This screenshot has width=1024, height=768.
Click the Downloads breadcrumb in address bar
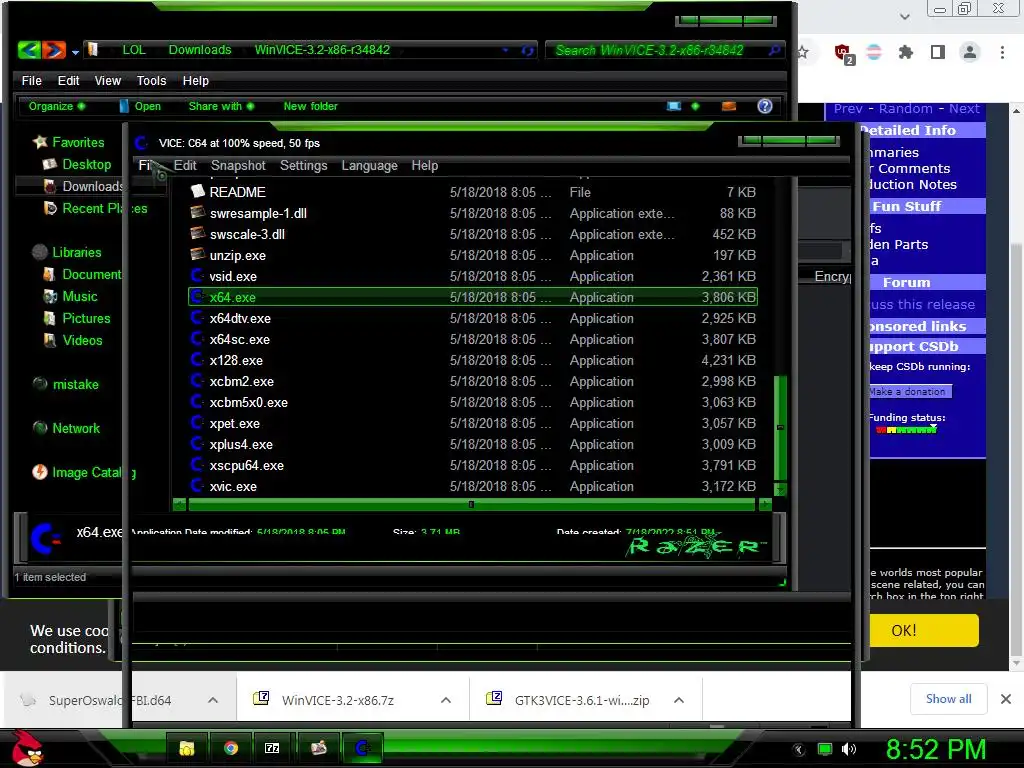tap(200, 50)
